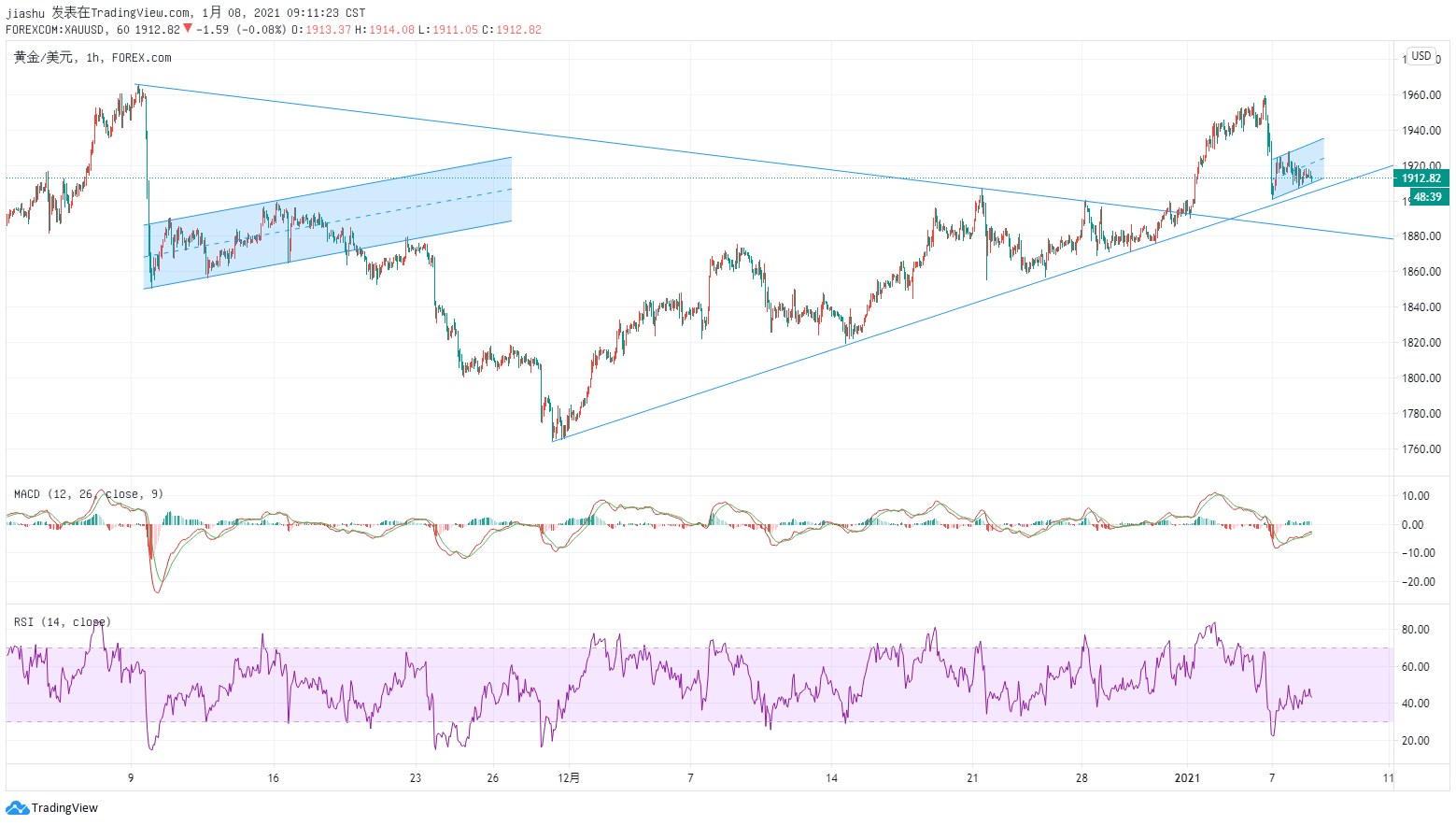Click the 1760.00 price axis label
The width and height of the screenshot is (1456, 825).
[x=1421, y=449]
